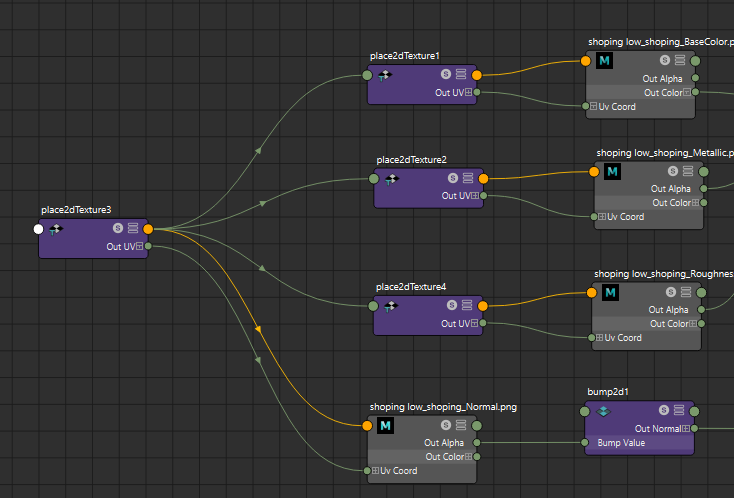
Task: Click orange output port of place2dTexture3
Action: pyautogui.click(x=148, y=229)
